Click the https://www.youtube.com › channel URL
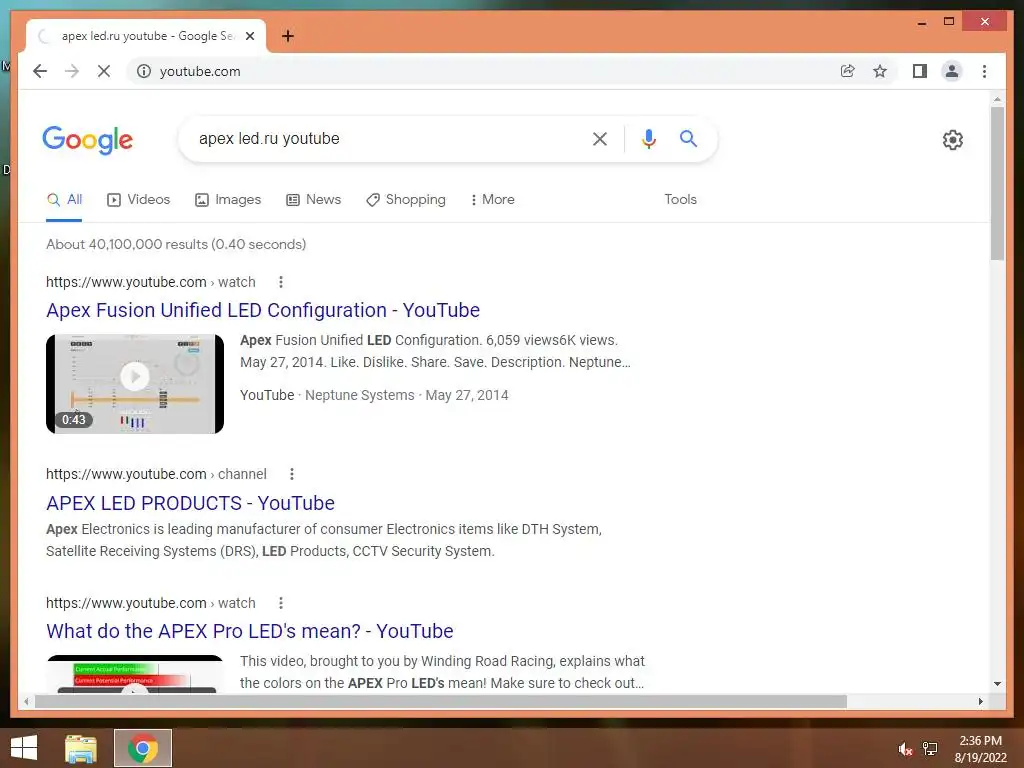 (x=156, y=474)
